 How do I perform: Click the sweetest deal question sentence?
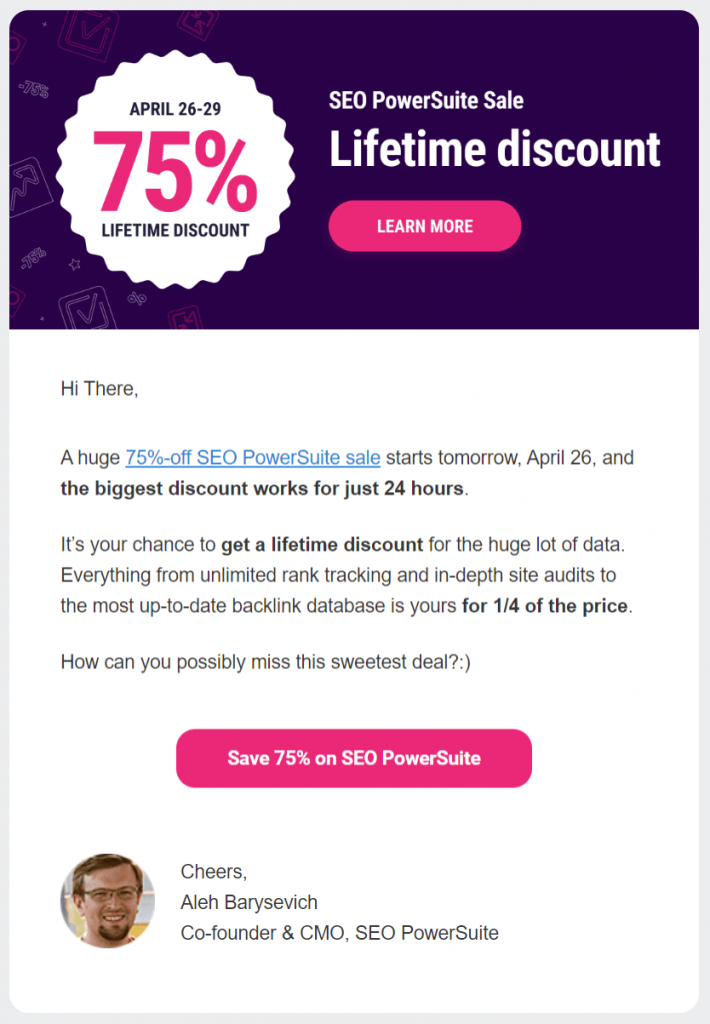pos(265,662)
